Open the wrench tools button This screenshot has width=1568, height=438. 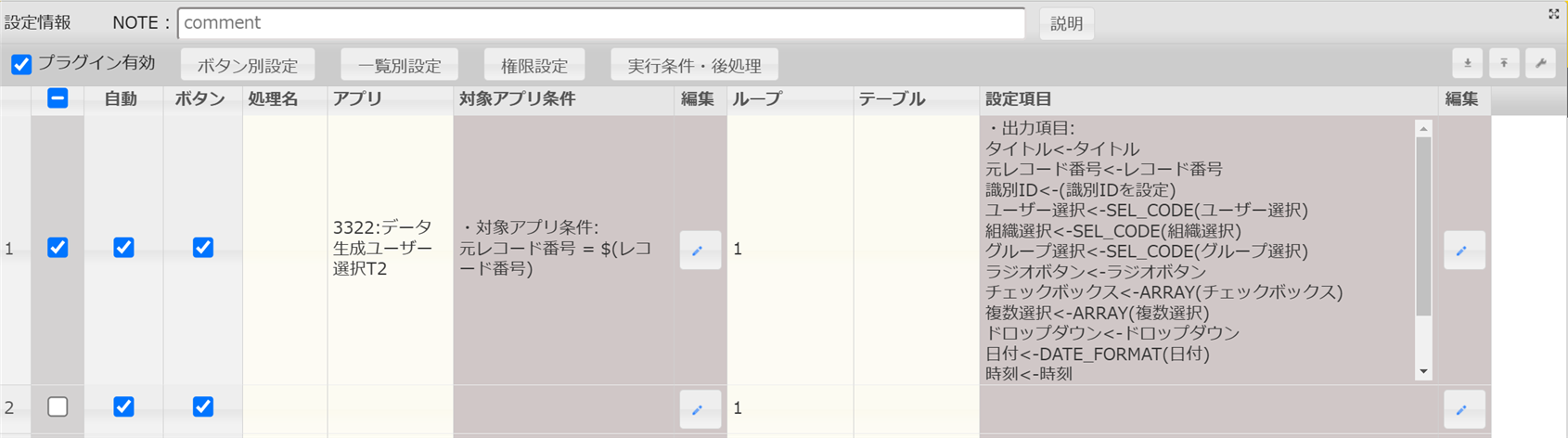click(x=1540, y=63)
